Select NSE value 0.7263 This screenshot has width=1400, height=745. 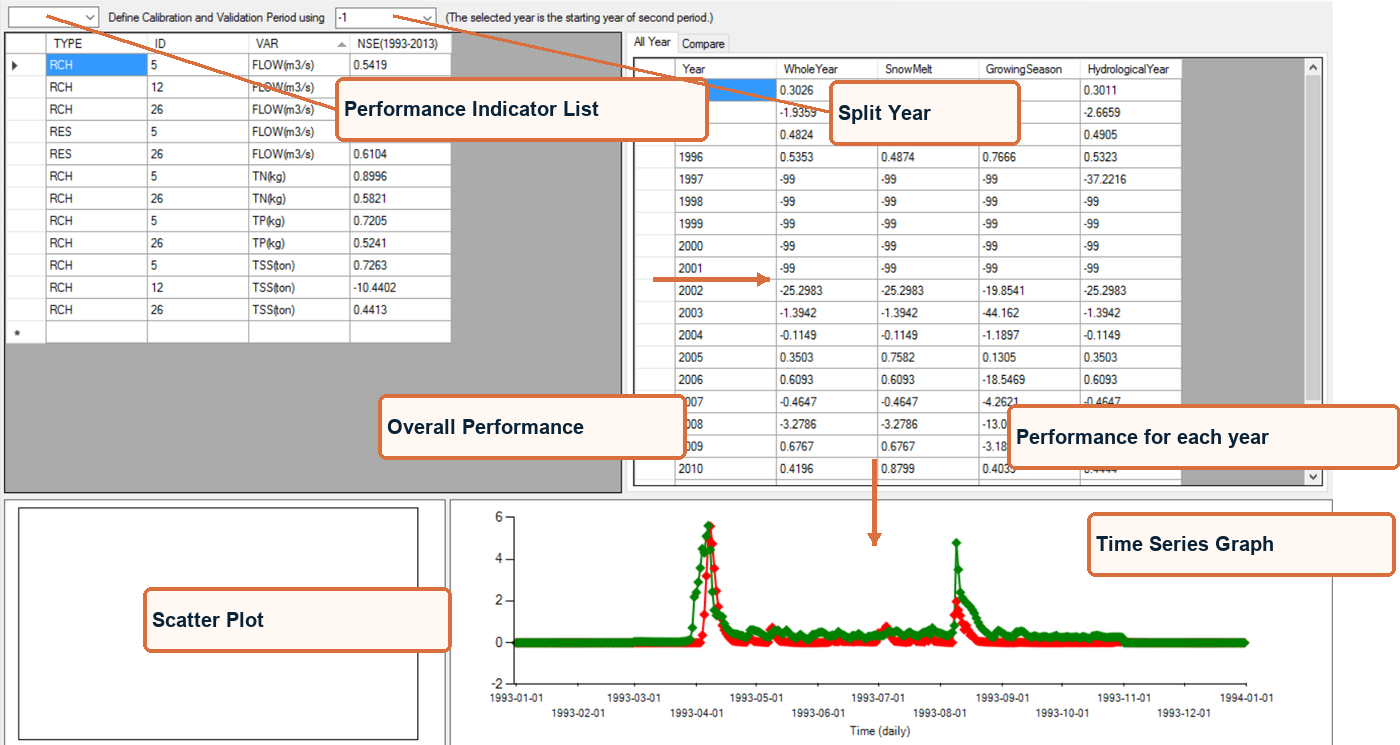click(400, 265)
